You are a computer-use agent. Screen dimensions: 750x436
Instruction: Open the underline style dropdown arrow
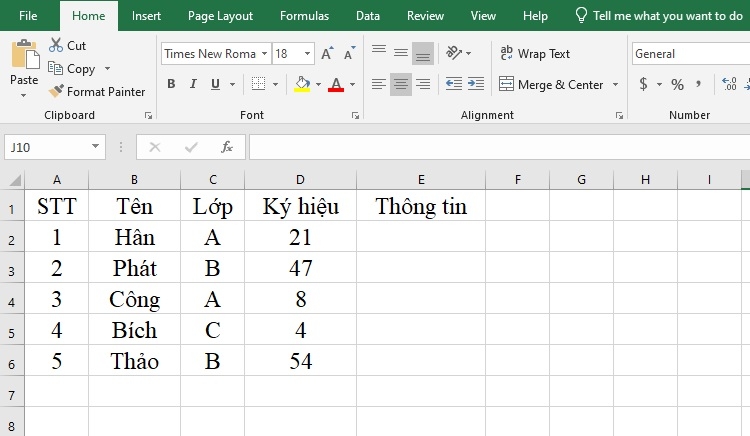(232, 84)
